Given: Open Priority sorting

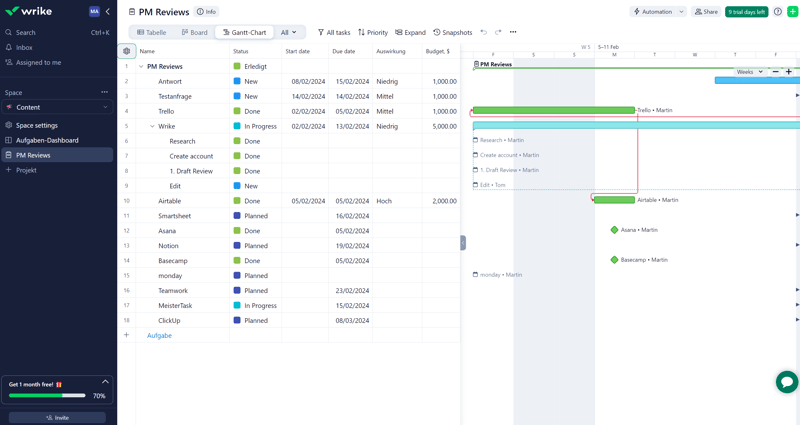Looking at the screenshot, I should click(x=372, y=32).
